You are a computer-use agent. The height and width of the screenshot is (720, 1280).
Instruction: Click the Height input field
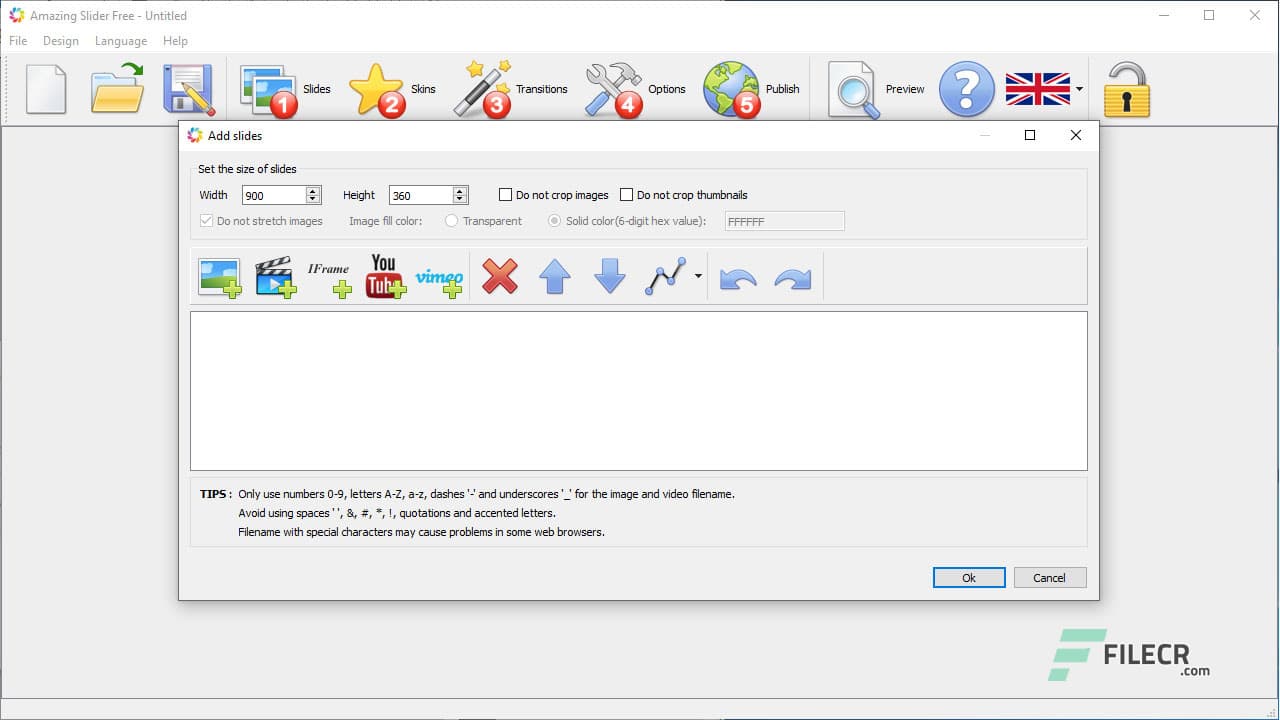click(x=420, y=196)
